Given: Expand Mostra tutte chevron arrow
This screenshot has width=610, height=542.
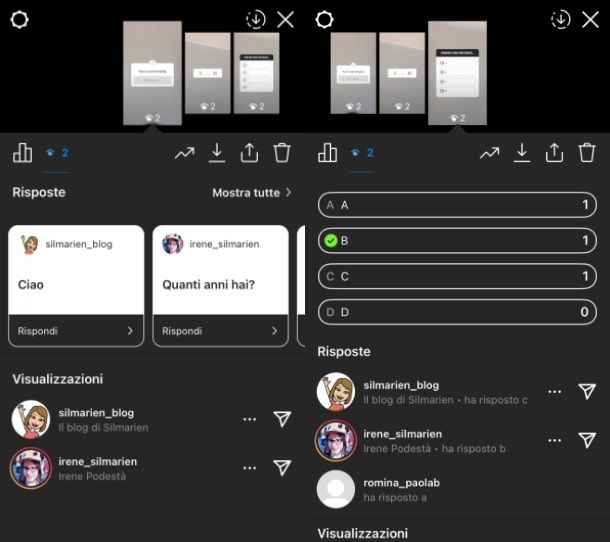Looking at the screenshot, I should point(288,192).
